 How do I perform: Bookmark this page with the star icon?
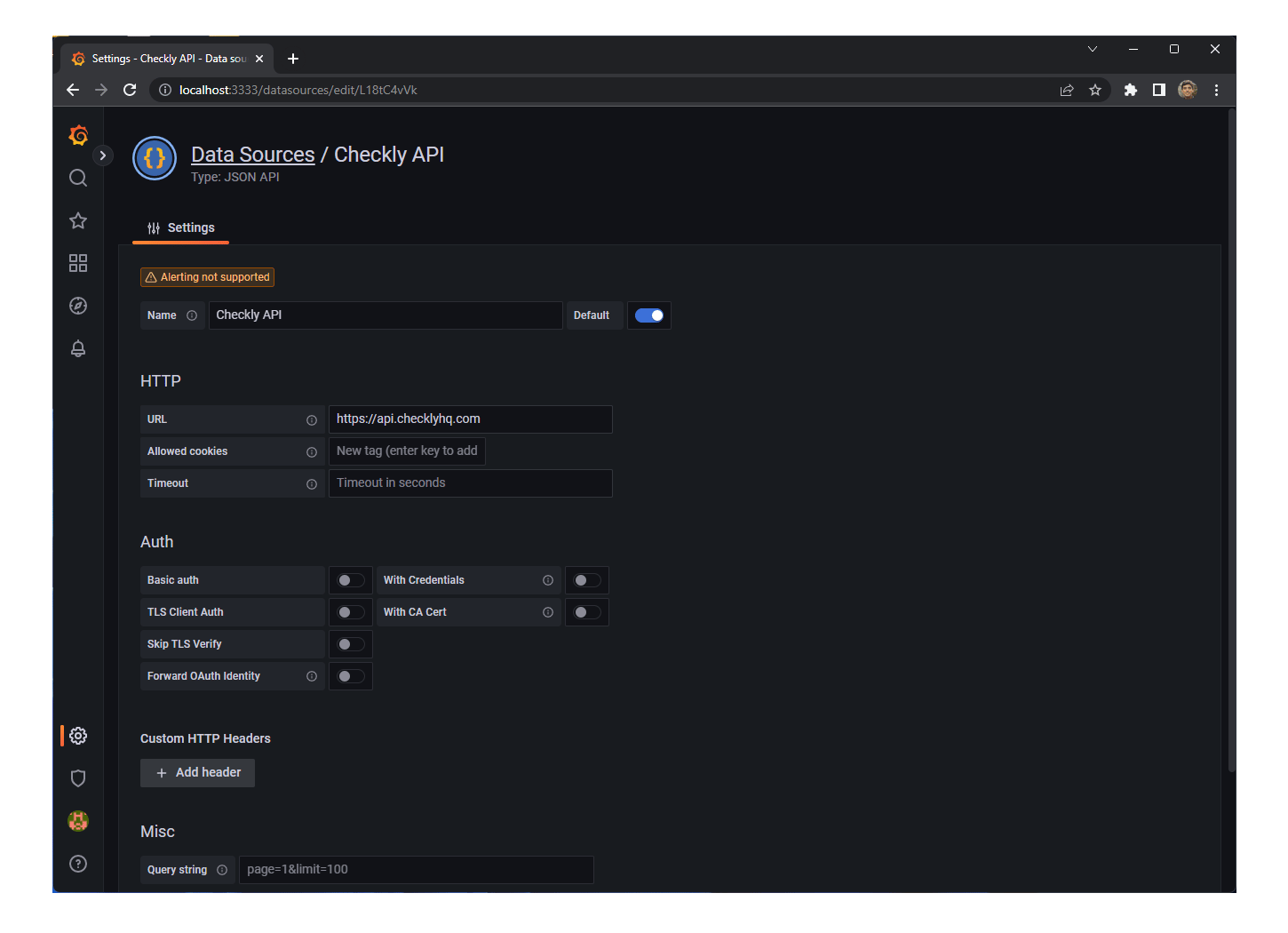[x=1095, y=90]
